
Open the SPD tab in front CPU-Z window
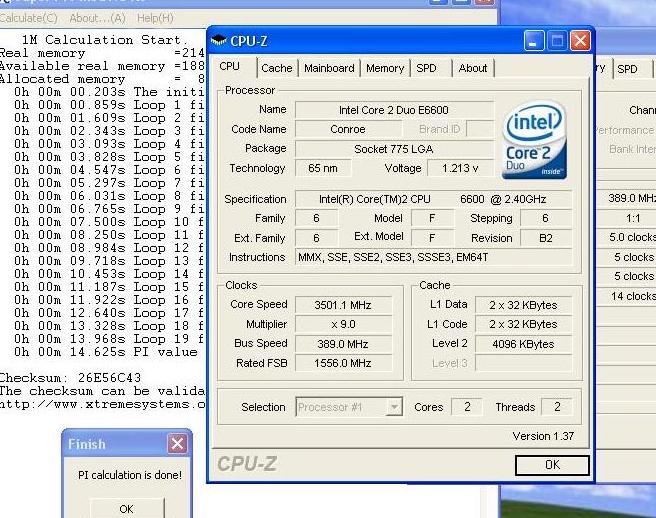click(x=426, y=68)
